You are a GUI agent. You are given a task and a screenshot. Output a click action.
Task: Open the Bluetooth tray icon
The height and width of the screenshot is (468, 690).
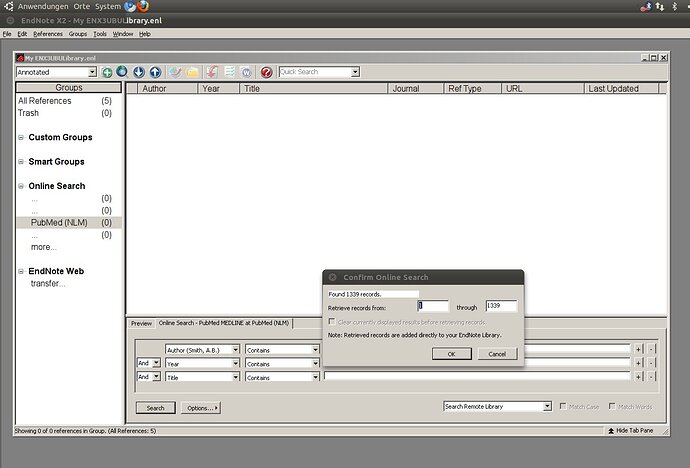pyautogui.click(x=675, y=6)
